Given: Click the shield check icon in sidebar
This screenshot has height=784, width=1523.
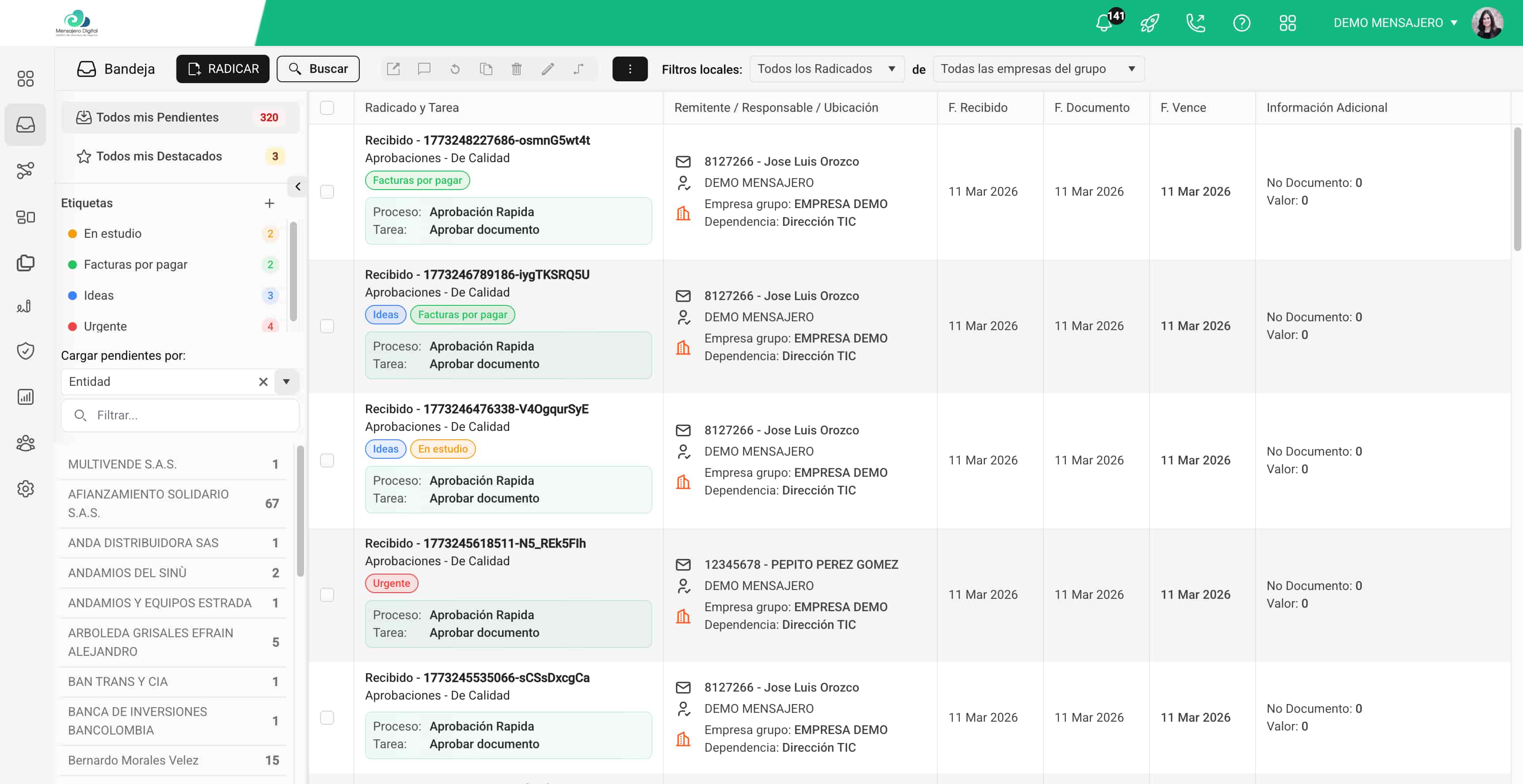Looking at the screenshot, I should coord(26,350).
